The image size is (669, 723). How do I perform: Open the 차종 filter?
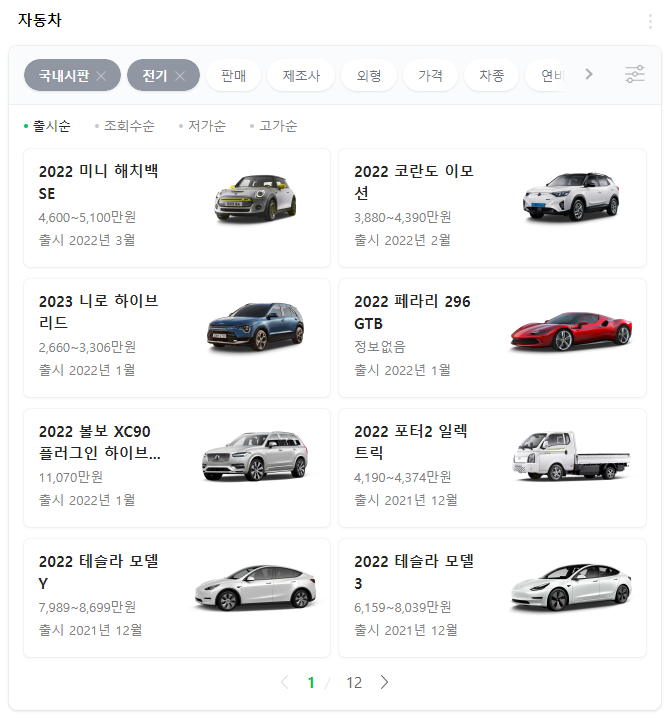tap(491, 75)
